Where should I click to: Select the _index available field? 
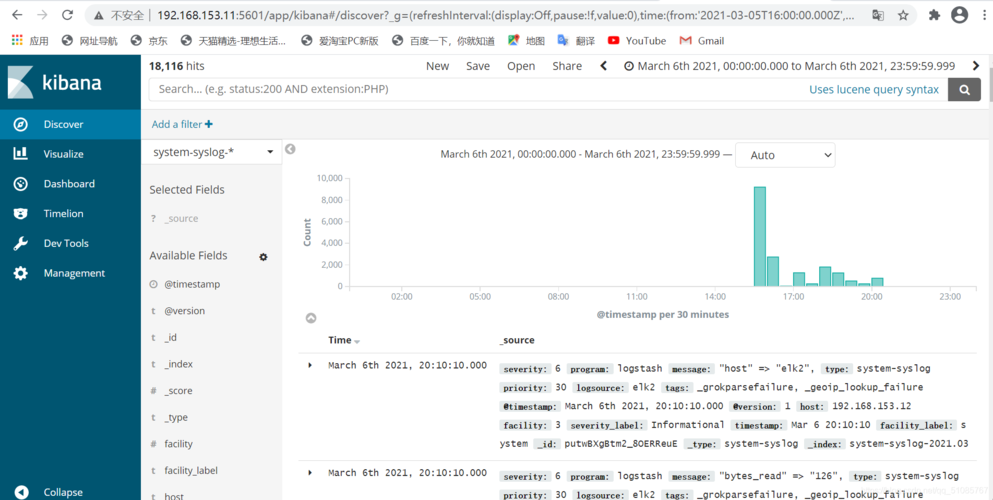[178, 365]
